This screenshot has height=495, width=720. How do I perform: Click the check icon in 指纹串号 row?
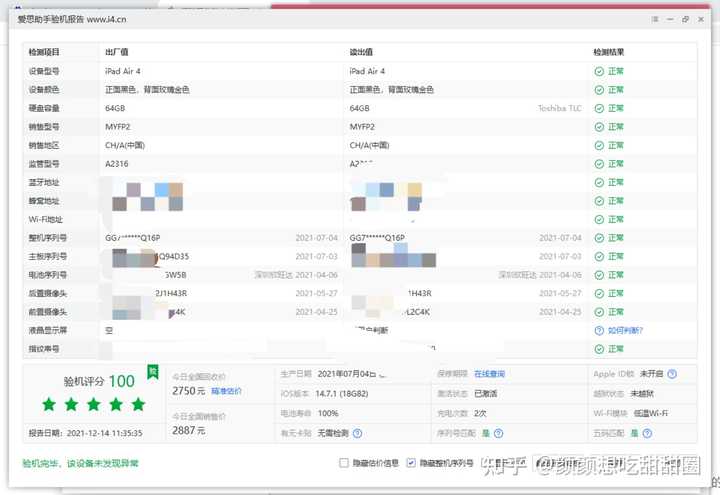click(x=599, y=349)
